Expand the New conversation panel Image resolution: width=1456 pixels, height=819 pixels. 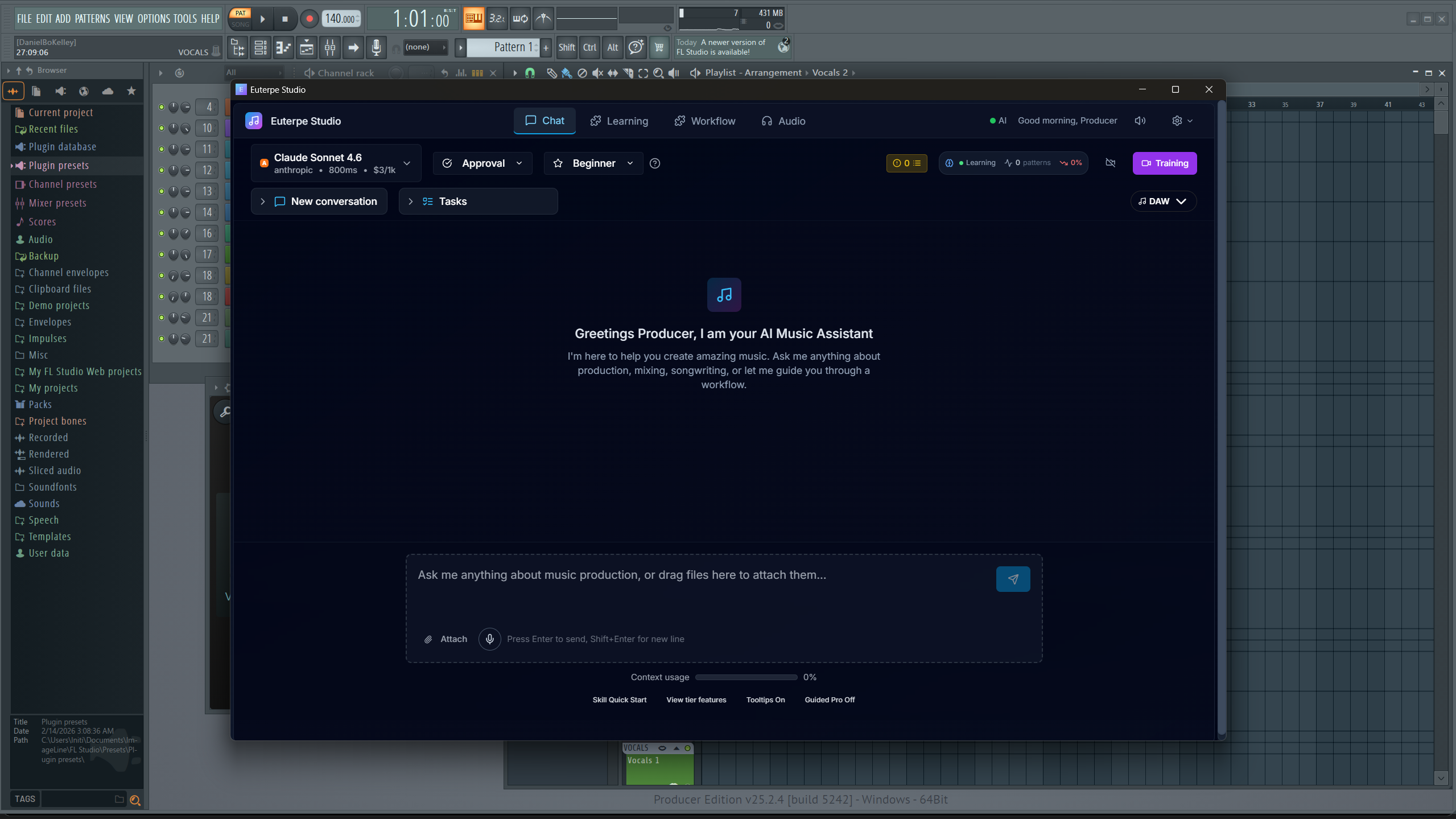(319, 201)
